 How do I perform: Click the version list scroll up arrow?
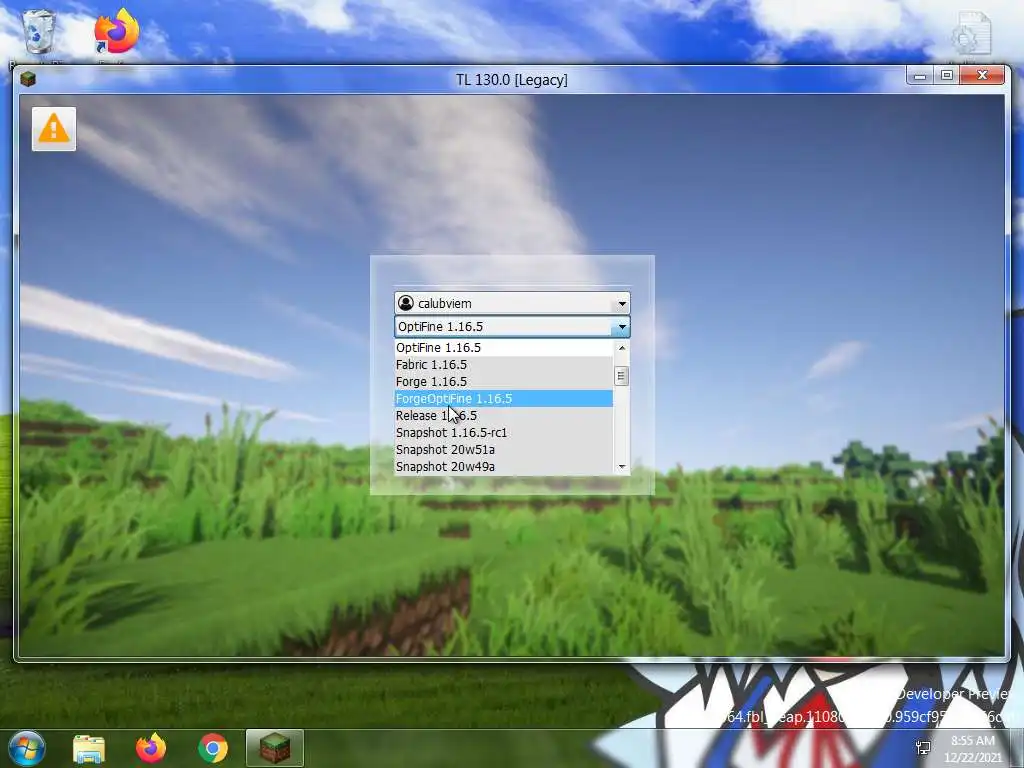622,348
